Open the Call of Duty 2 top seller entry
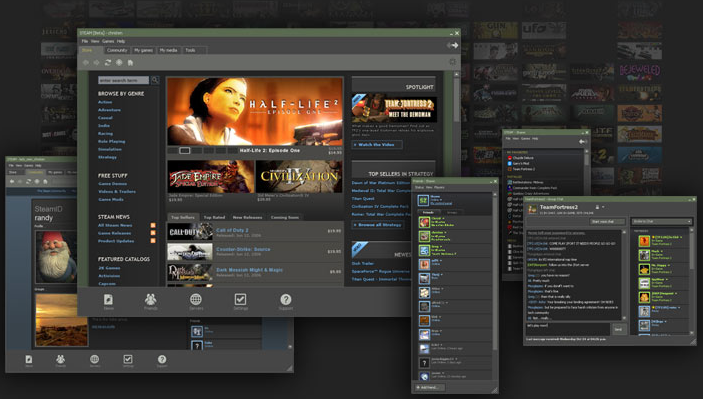The height and width of the screenshot is (399, 703). [x=255, y=232]
